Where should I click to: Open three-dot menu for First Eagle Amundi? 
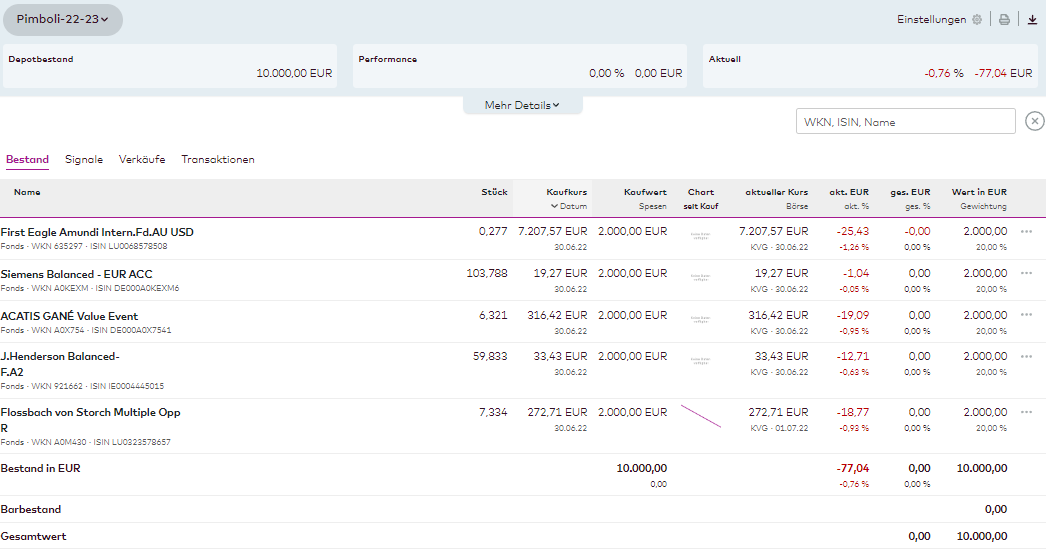coord(1026,232)
